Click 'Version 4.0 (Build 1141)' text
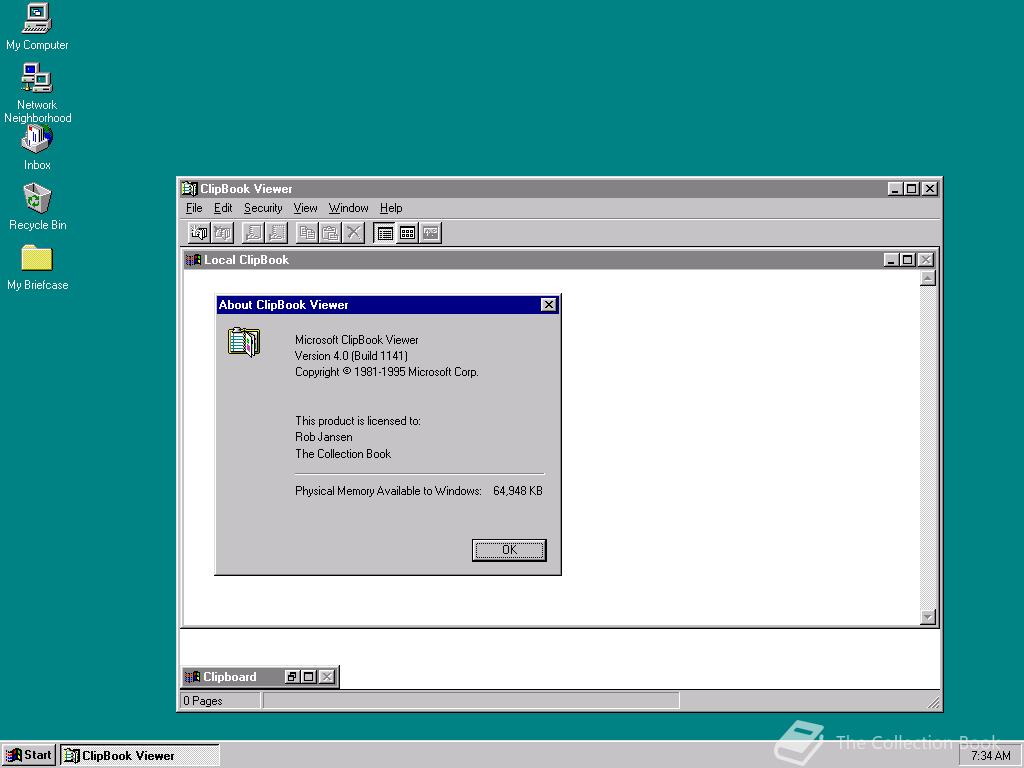The image size is (1024, 768). tap(351, 356)
